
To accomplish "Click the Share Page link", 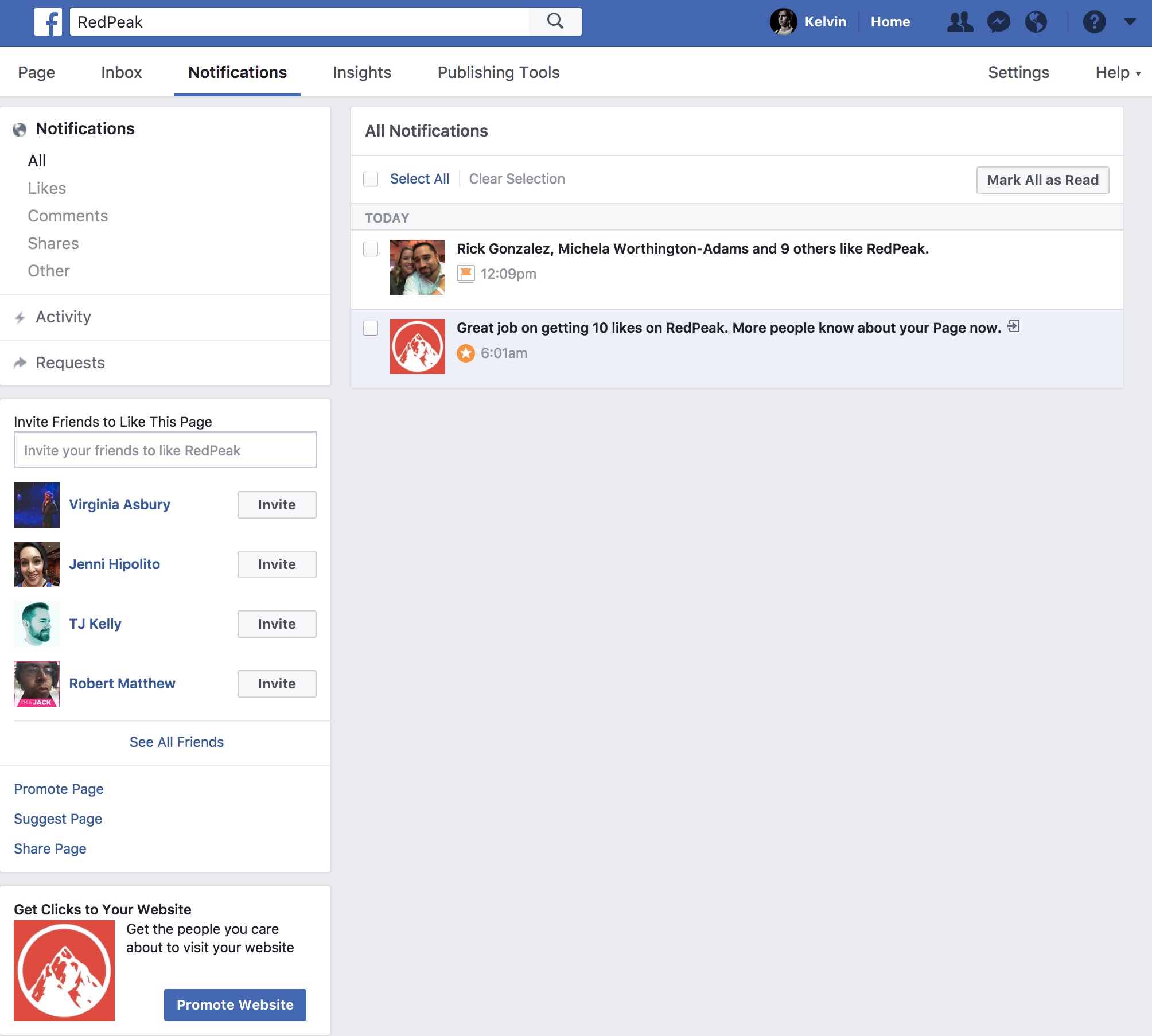I will [50, 849].
